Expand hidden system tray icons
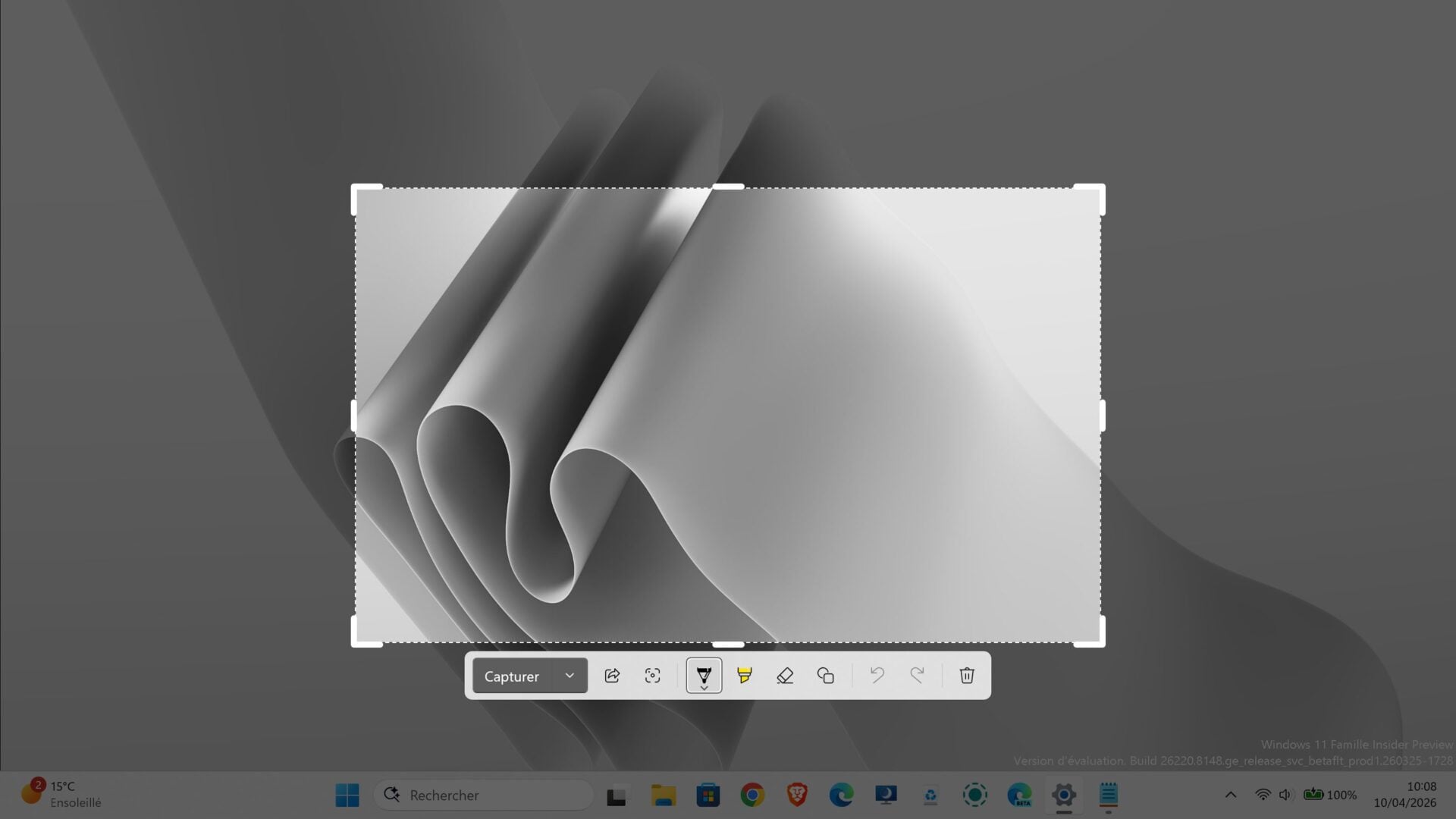Screen dimensions: 1456x819 (x=1231, y=795)
